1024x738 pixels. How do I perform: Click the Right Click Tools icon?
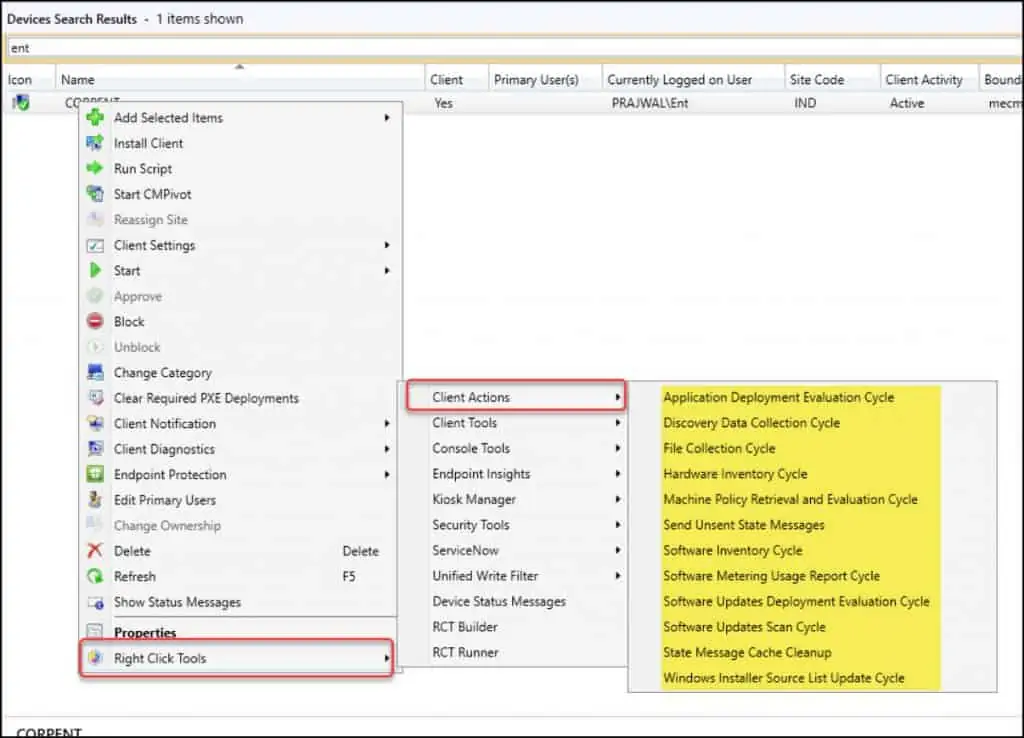(95, 658)
